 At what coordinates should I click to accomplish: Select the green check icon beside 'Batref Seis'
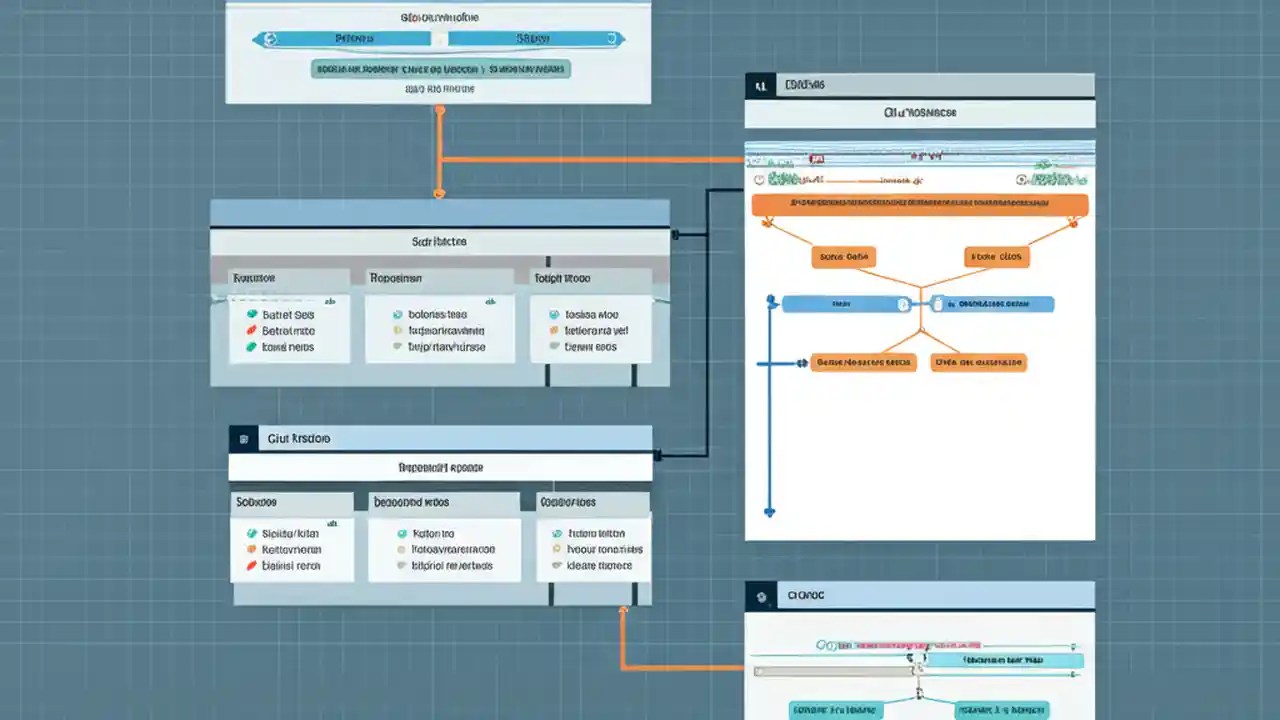[252, 314]
